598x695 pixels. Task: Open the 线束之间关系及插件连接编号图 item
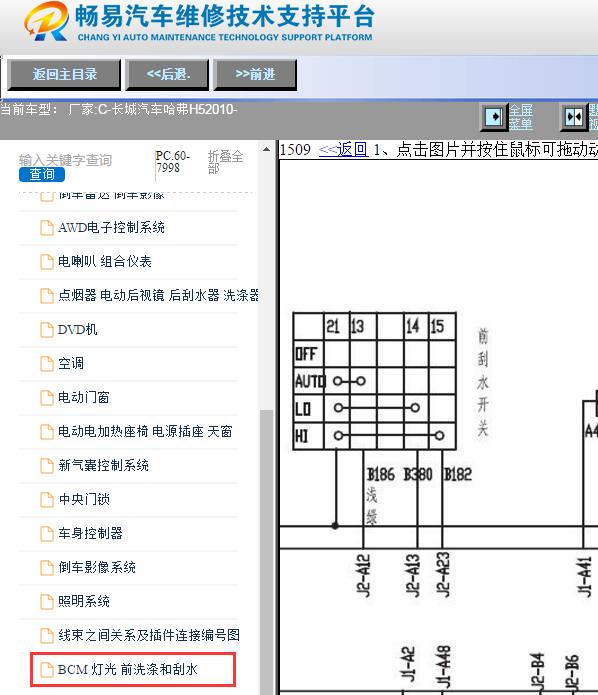(149, 635)
